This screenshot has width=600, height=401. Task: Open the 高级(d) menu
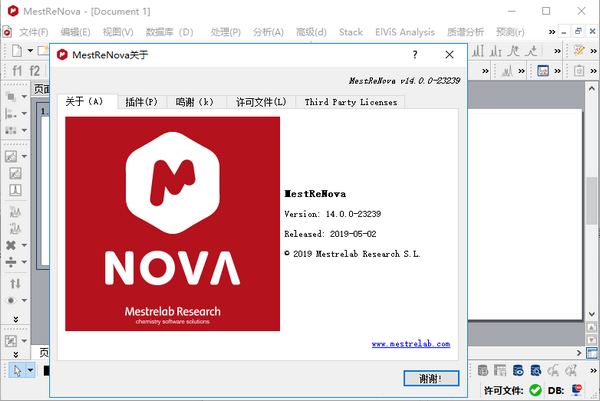311,32
